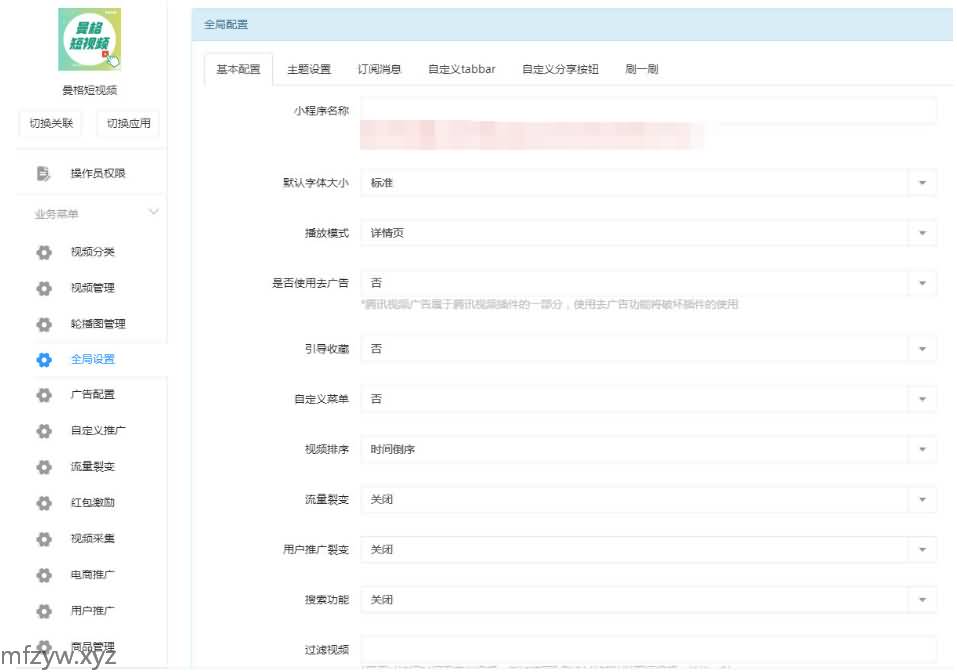
Task: Collapse the 业务菜单 section chevron
Action: [154, 212]
